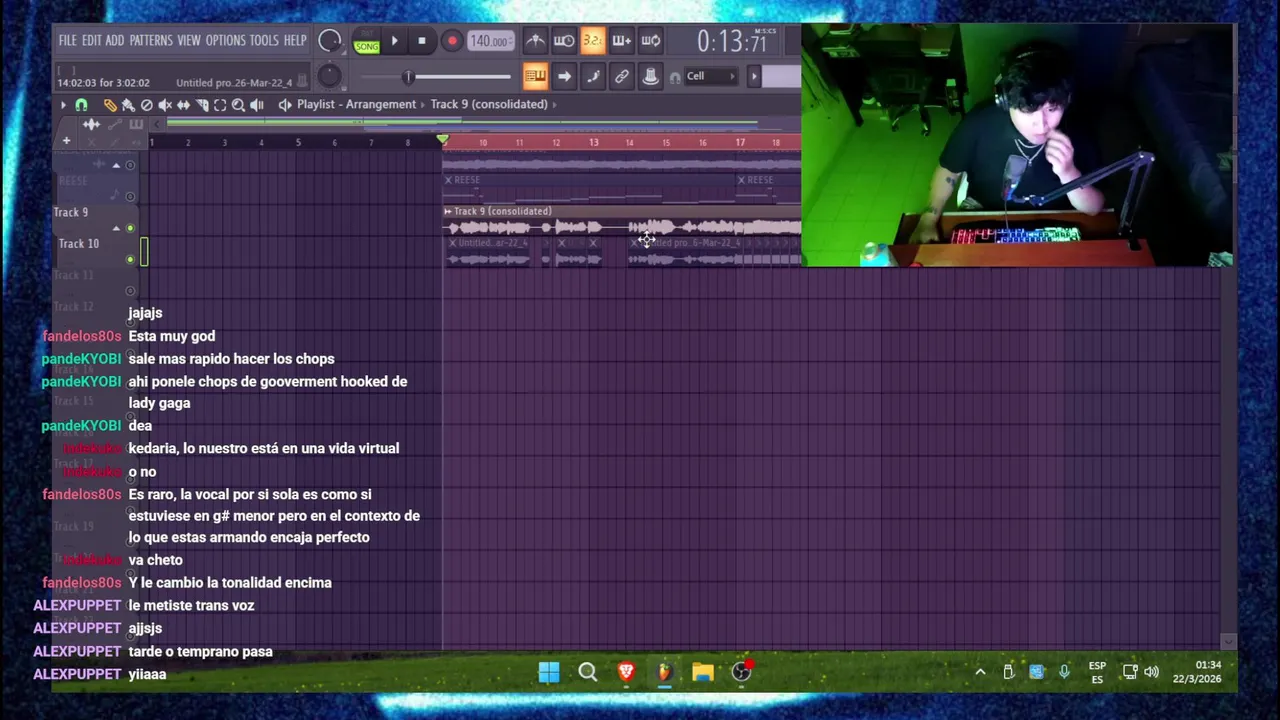The height and width of the screenshot is (720, 1280).
Task: Open the OPTIONS menu
Action: tap(225, 41)
